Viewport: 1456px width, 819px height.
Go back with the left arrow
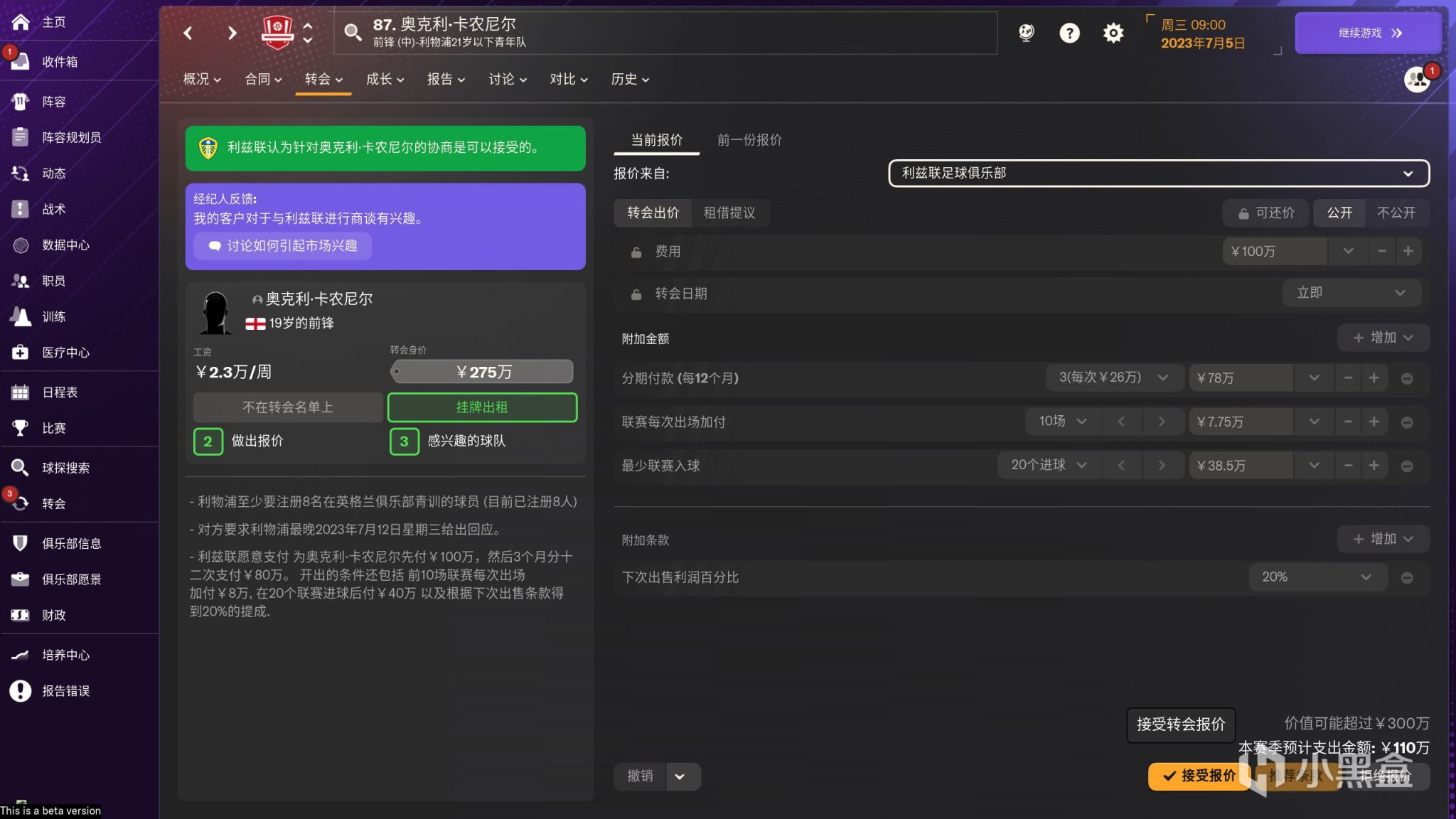(188, 33)
